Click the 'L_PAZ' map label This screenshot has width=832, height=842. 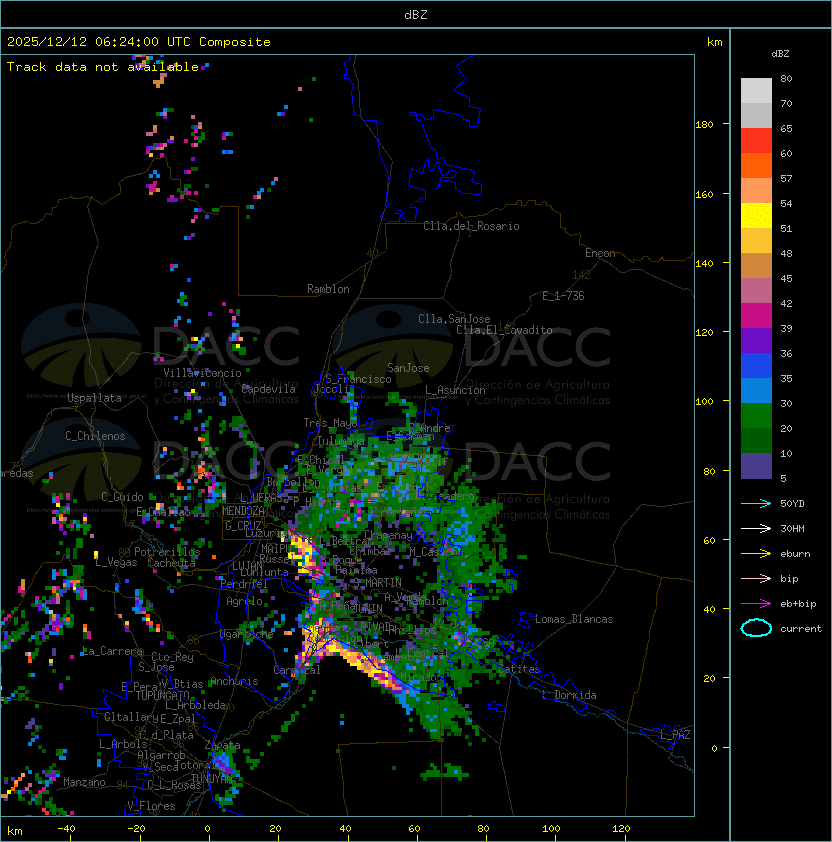675,735
